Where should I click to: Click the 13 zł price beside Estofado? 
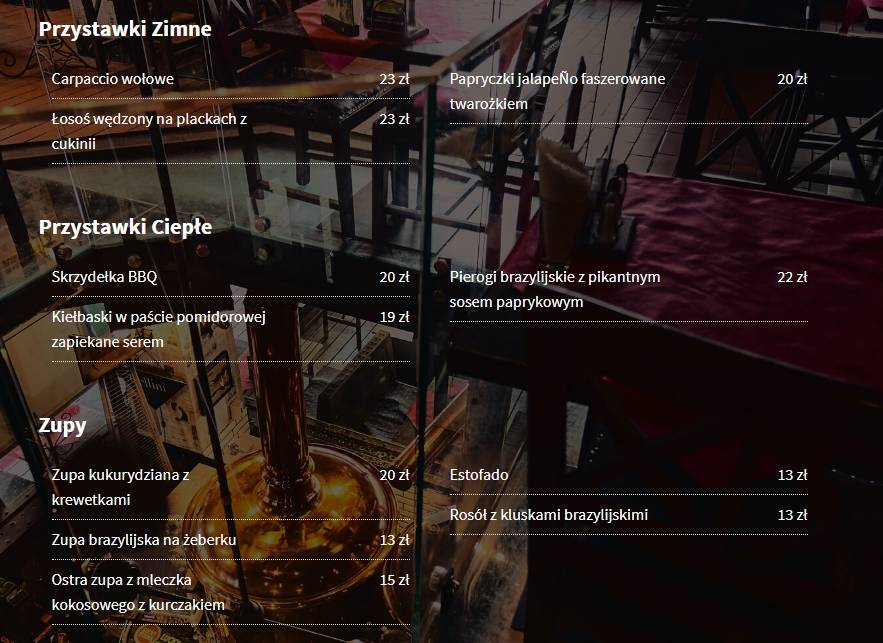click(792, 475)
